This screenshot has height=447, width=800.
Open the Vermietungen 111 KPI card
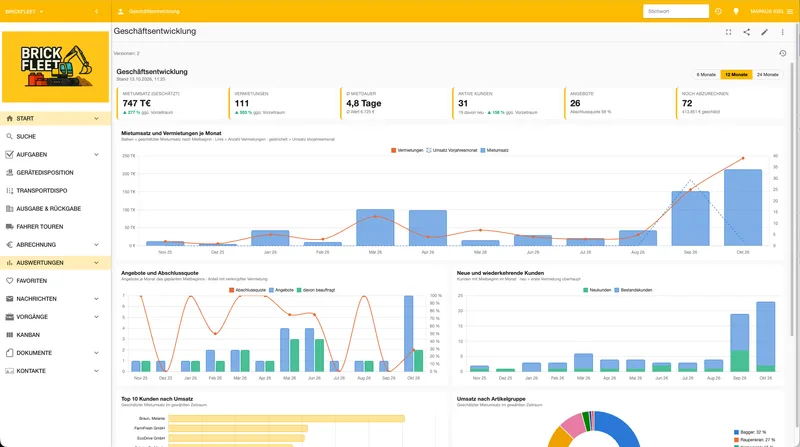(x=284, y=104)
